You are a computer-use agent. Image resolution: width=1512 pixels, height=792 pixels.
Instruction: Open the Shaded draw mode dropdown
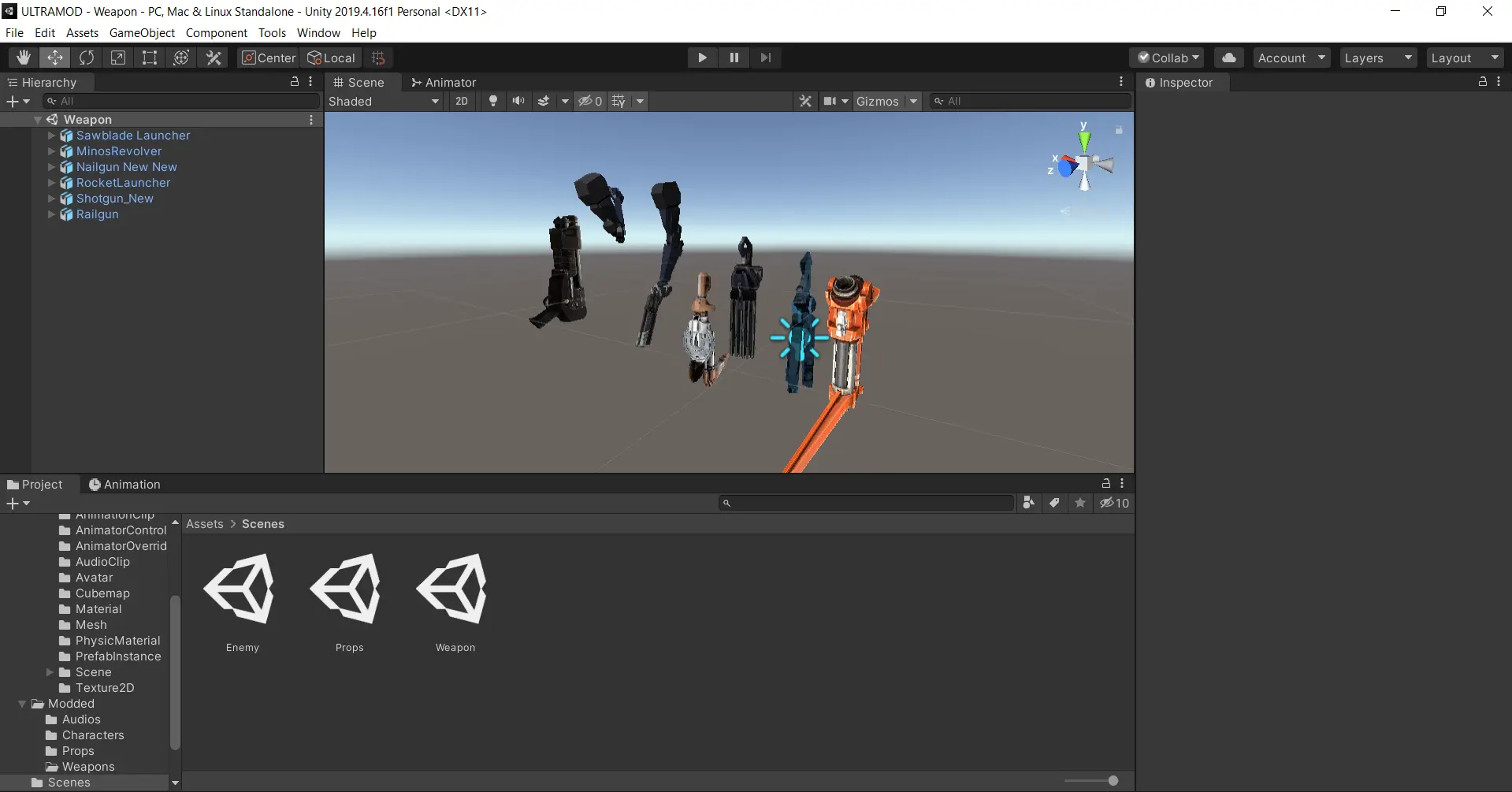click(383, 101)
